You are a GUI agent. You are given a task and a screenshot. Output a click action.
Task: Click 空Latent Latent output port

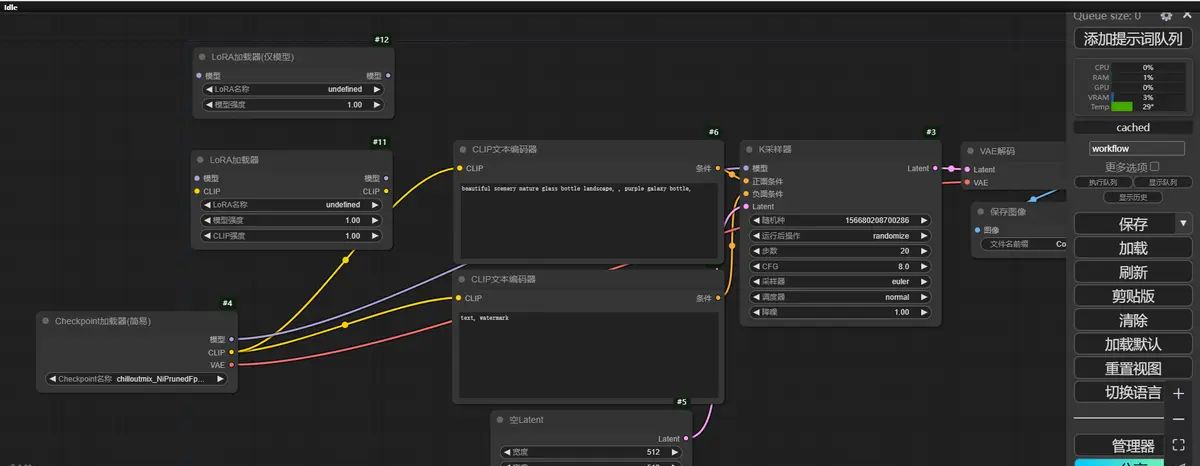pyautogui.click(x=688, y=439)
